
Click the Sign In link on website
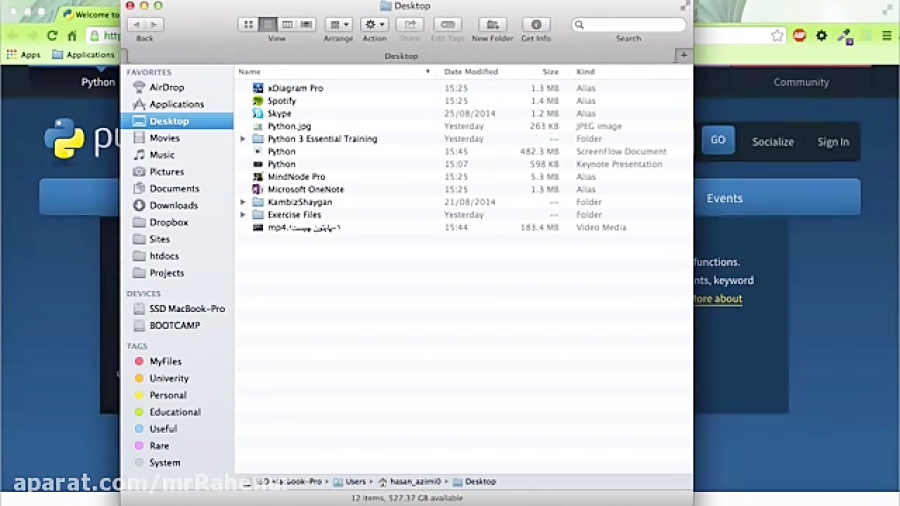coord(832,142)
